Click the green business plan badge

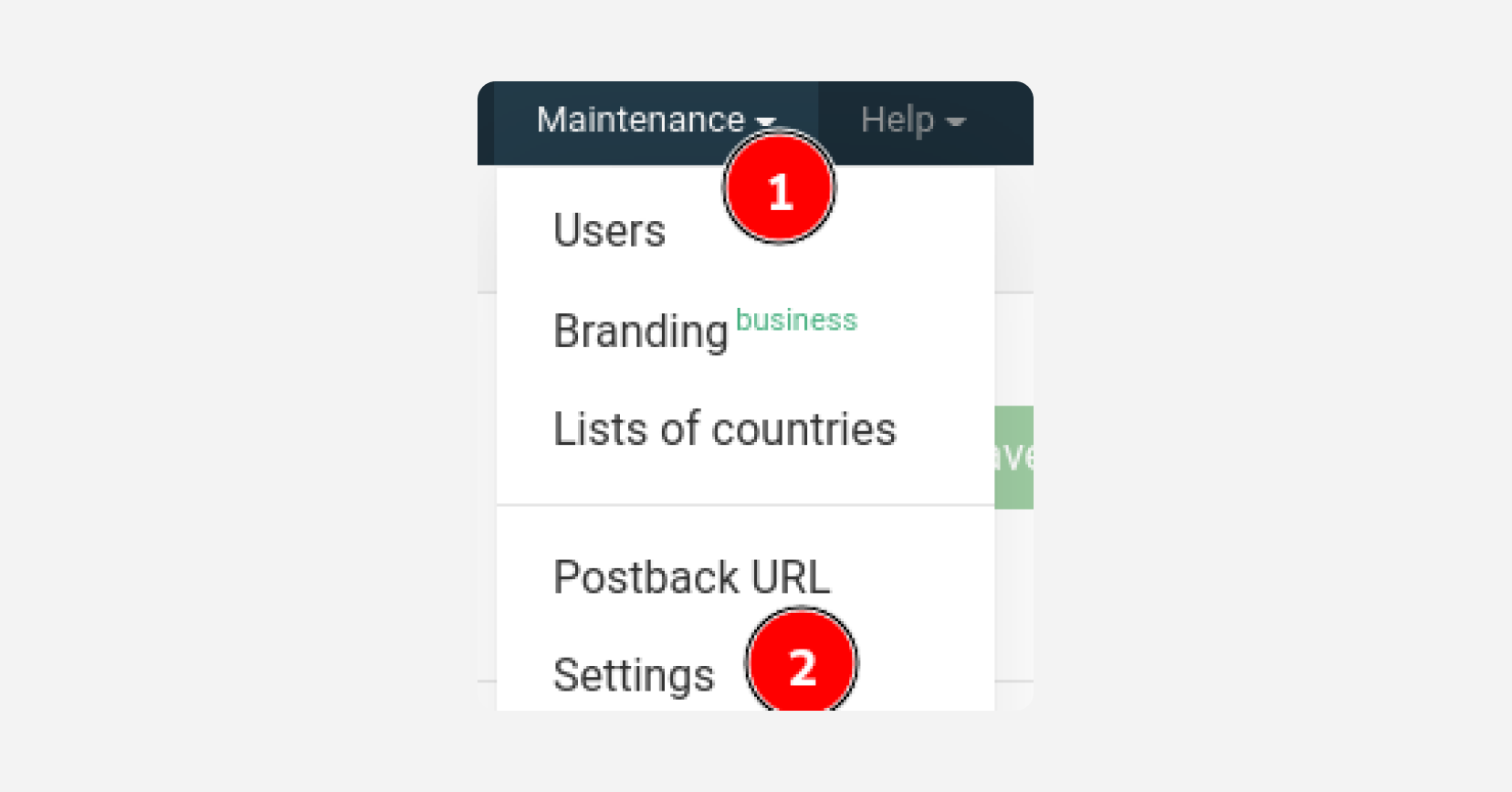[796, 320]
